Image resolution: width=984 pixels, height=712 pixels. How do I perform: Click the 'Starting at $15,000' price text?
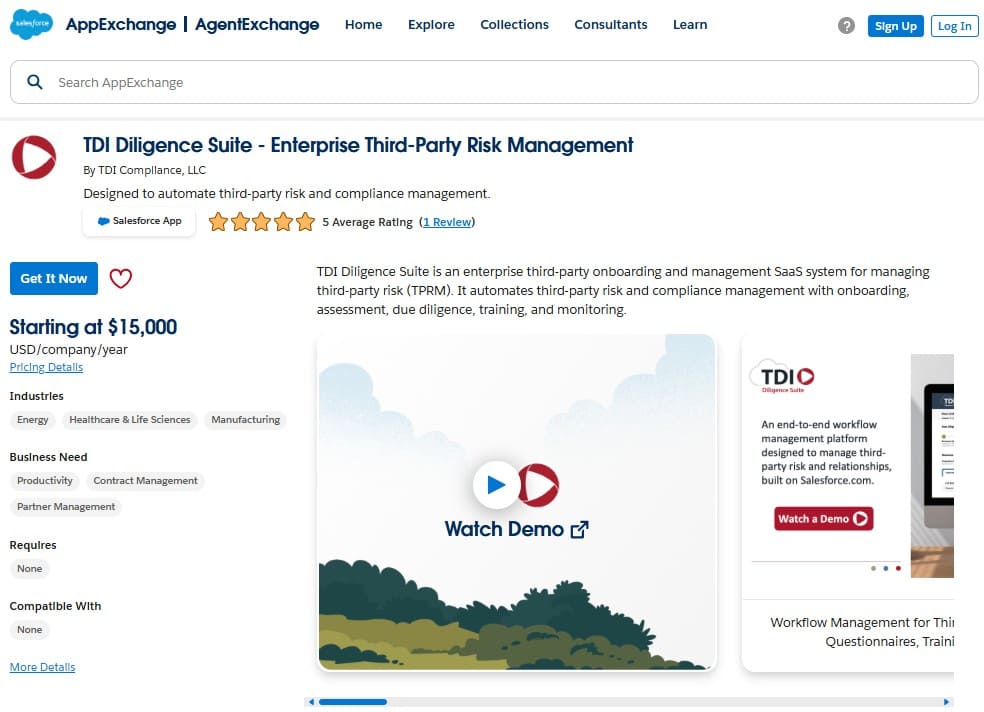pos(94,327)
